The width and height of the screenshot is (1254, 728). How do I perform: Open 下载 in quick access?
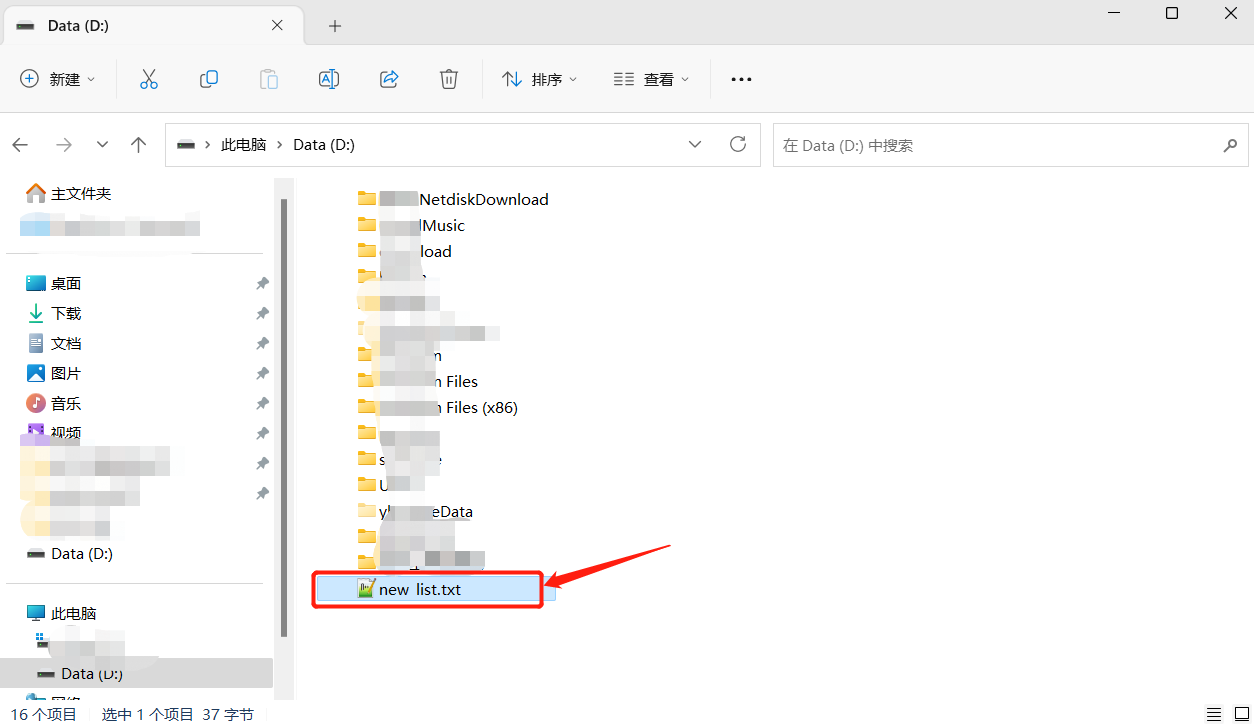[x=54, y=313]
